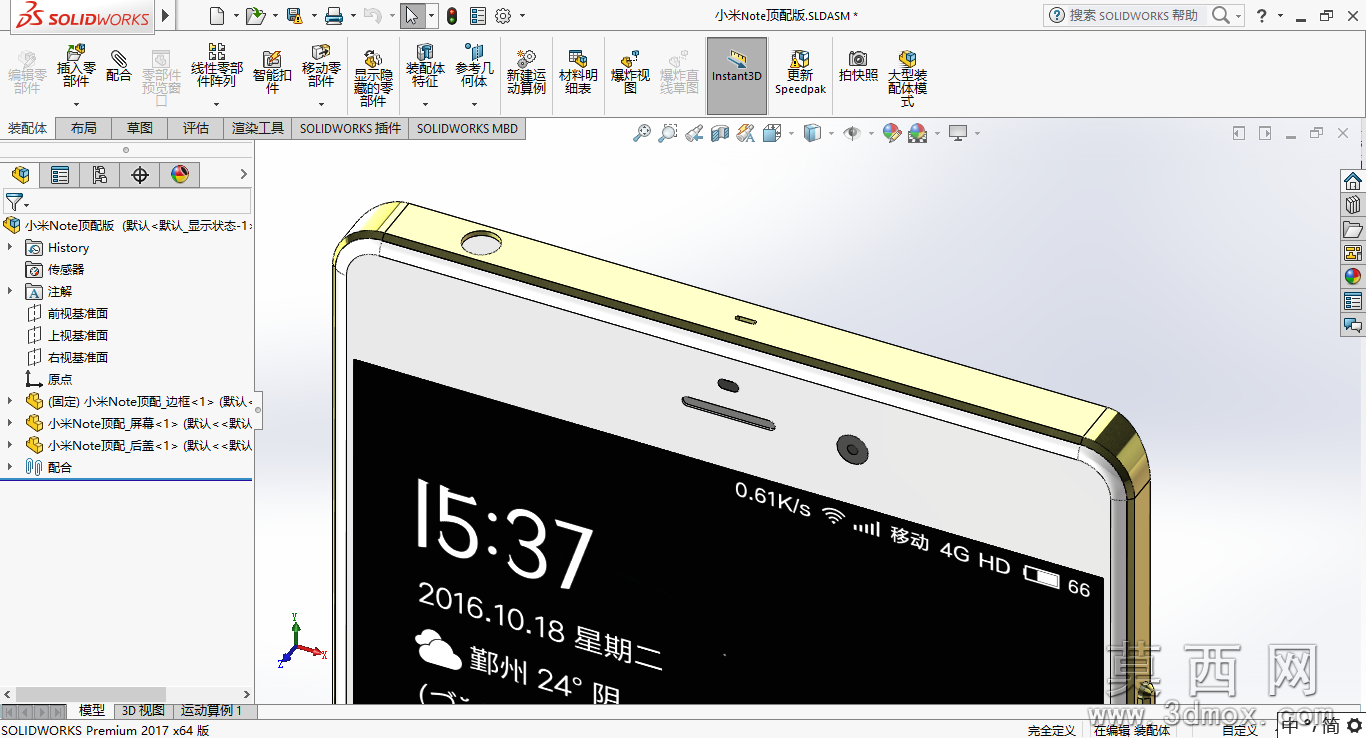This screenshot has height=738, width=1366.
Task: Open the dropdown arrow beside Options gear
Action: 522,16
